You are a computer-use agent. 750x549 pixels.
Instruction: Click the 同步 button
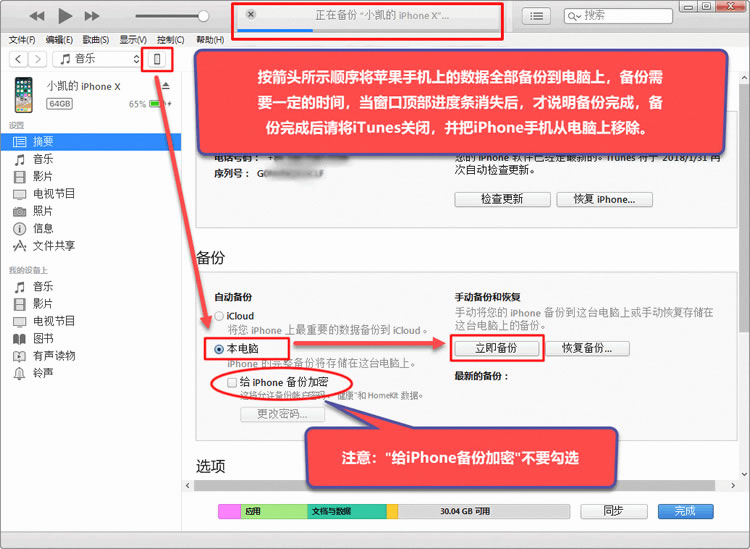[614, 511]
